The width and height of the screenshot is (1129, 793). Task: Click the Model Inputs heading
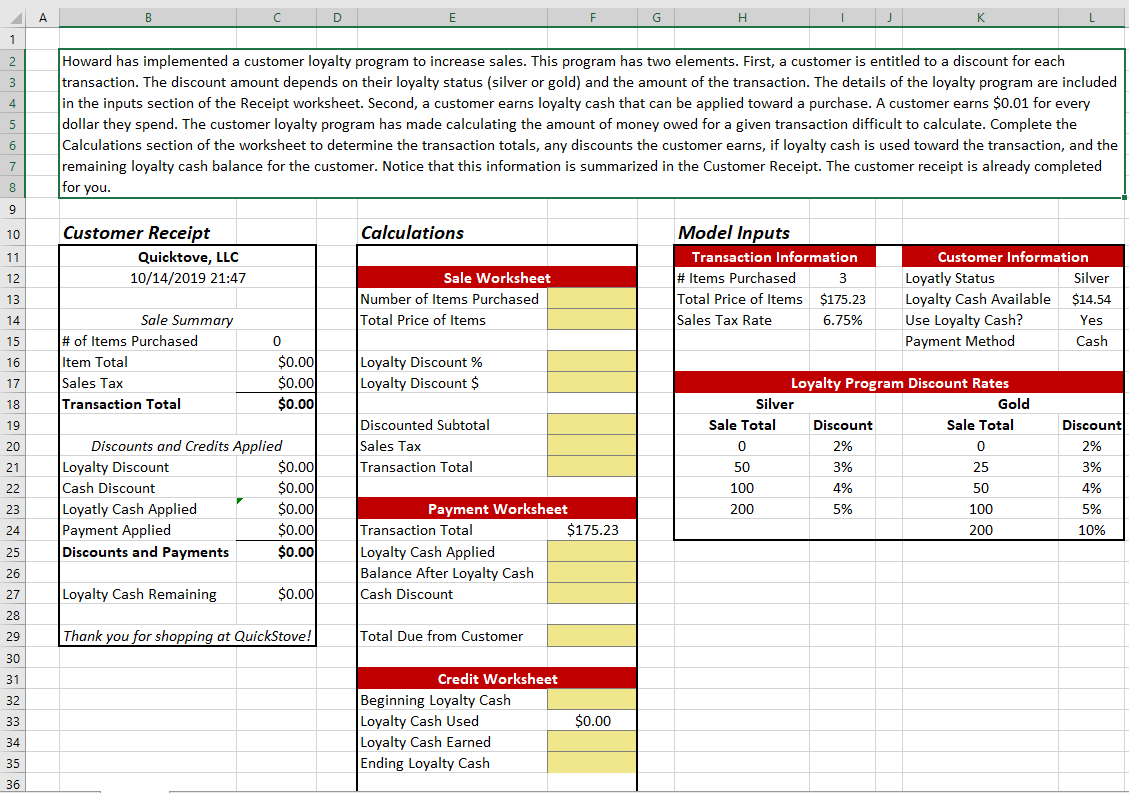point(734,233)
